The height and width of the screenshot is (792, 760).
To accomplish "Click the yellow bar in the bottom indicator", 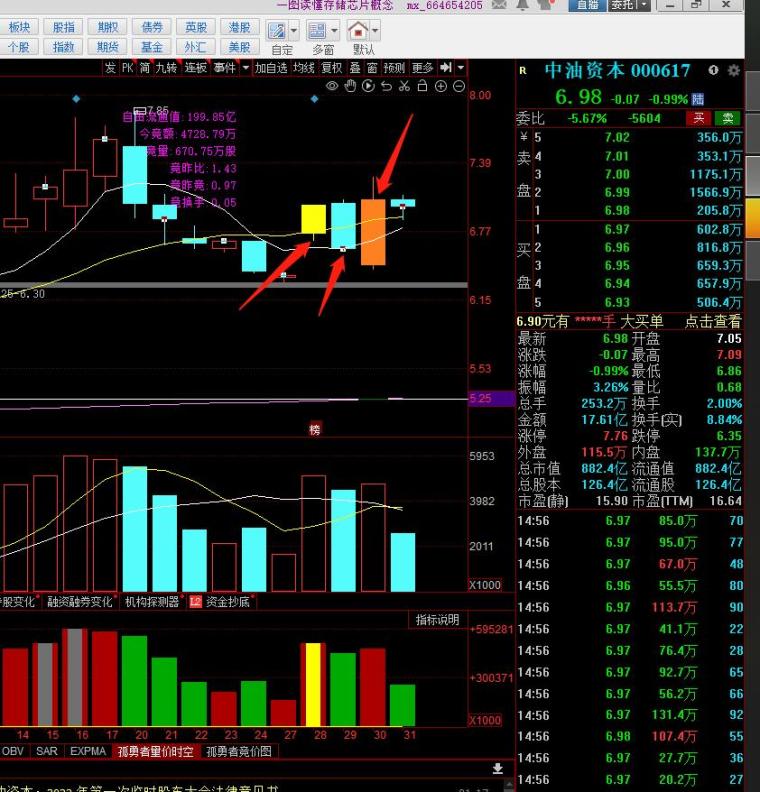I will 314,684.
